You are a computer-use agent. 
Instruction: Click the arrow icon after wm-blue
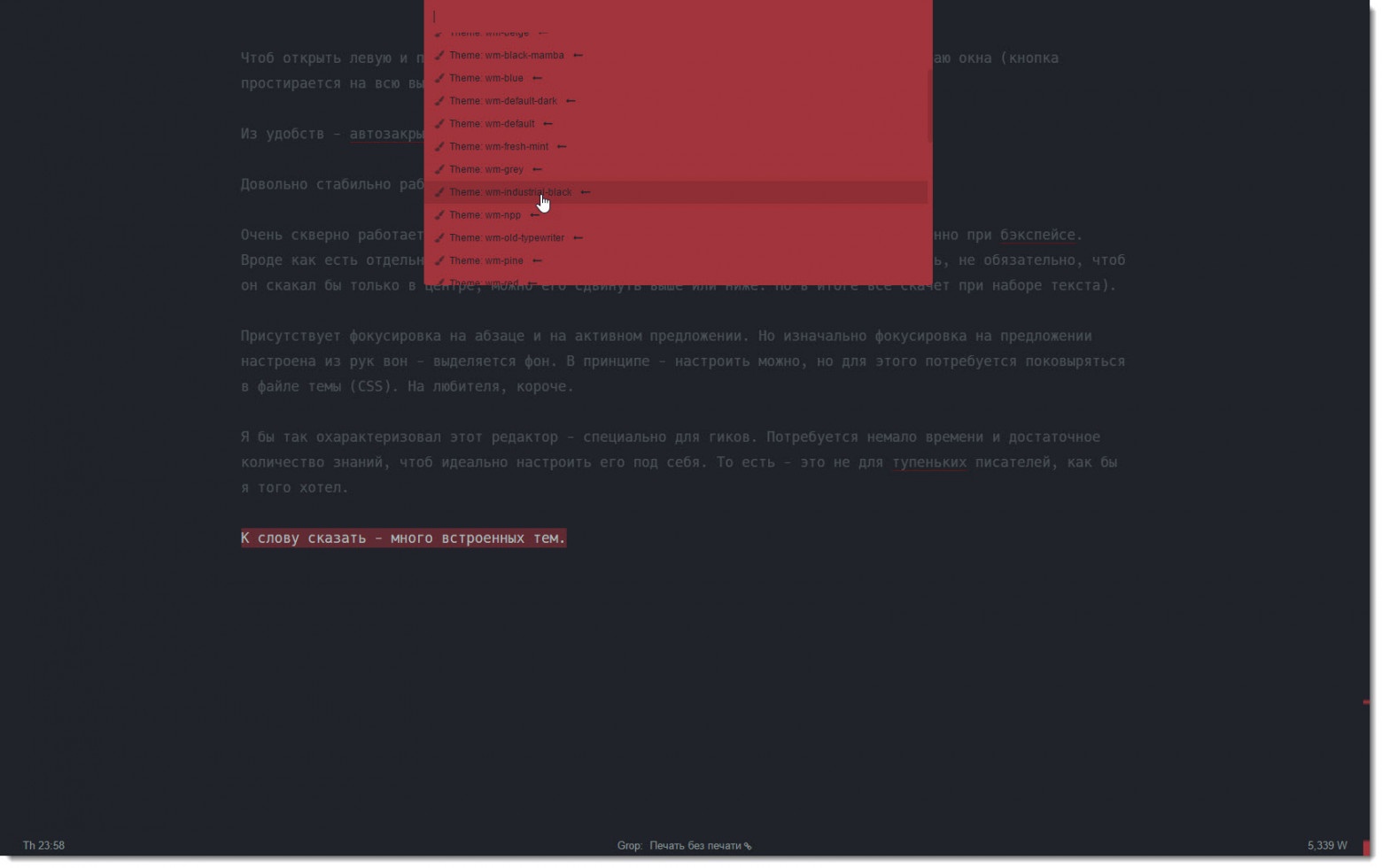[x=537, y=78]
